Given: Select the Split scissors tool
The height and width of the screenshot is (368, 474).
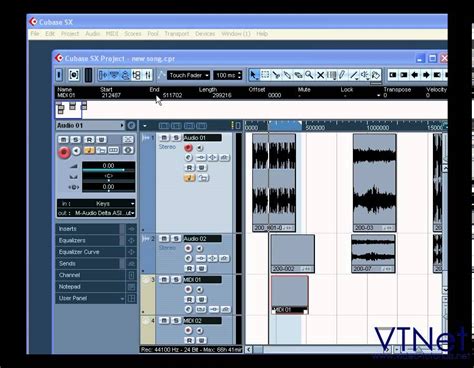Looking at the screenshot, I should tap(276, 75).
